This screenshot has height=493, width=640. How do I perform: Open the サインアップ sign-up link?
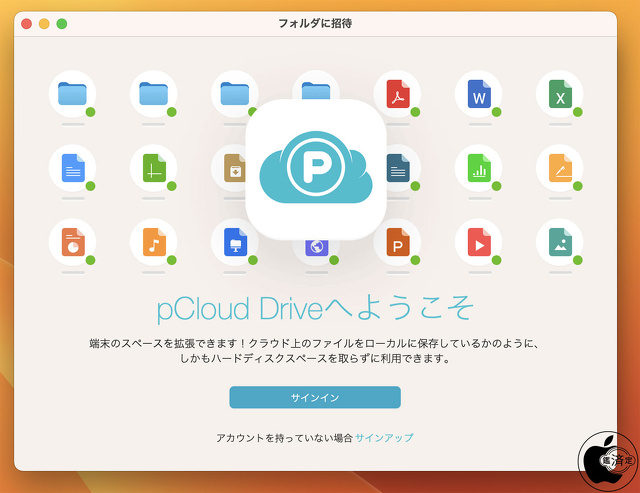(384, 438)
